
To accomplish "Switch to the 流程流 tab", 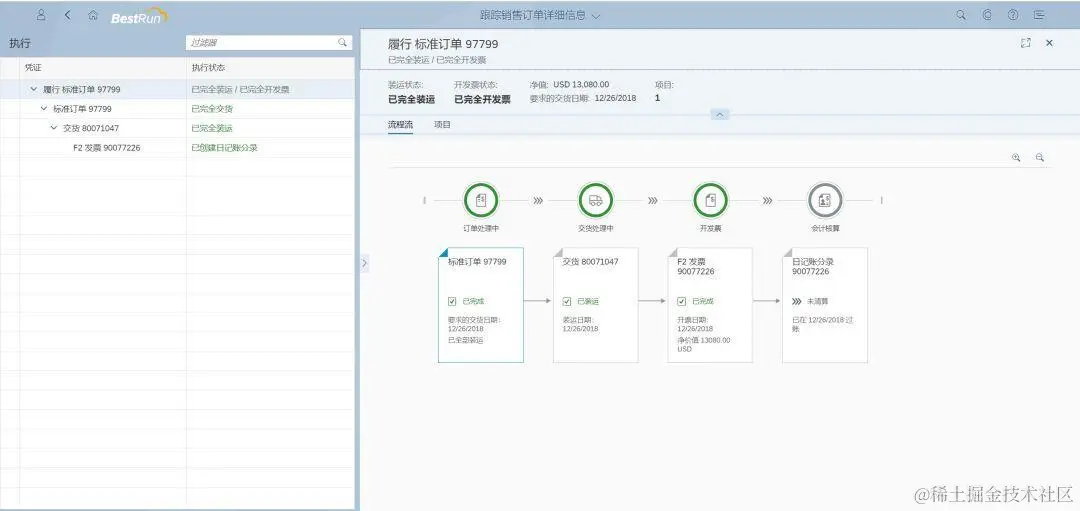I will pos(400,125).
